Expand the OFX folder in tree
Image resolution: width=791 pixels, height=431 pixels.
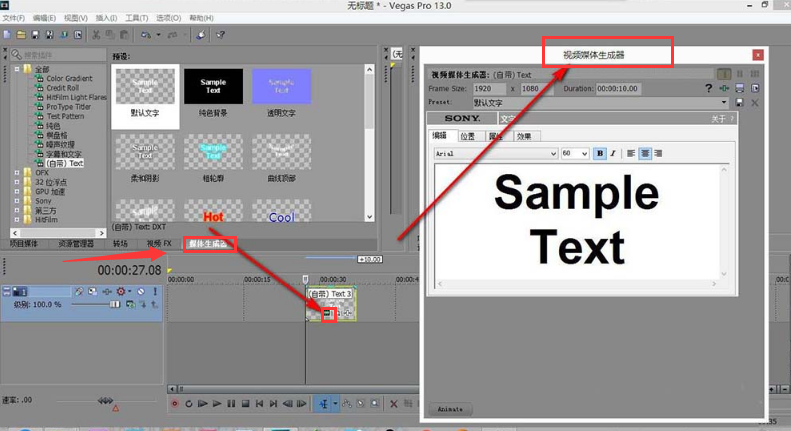[x=17, y=173]
